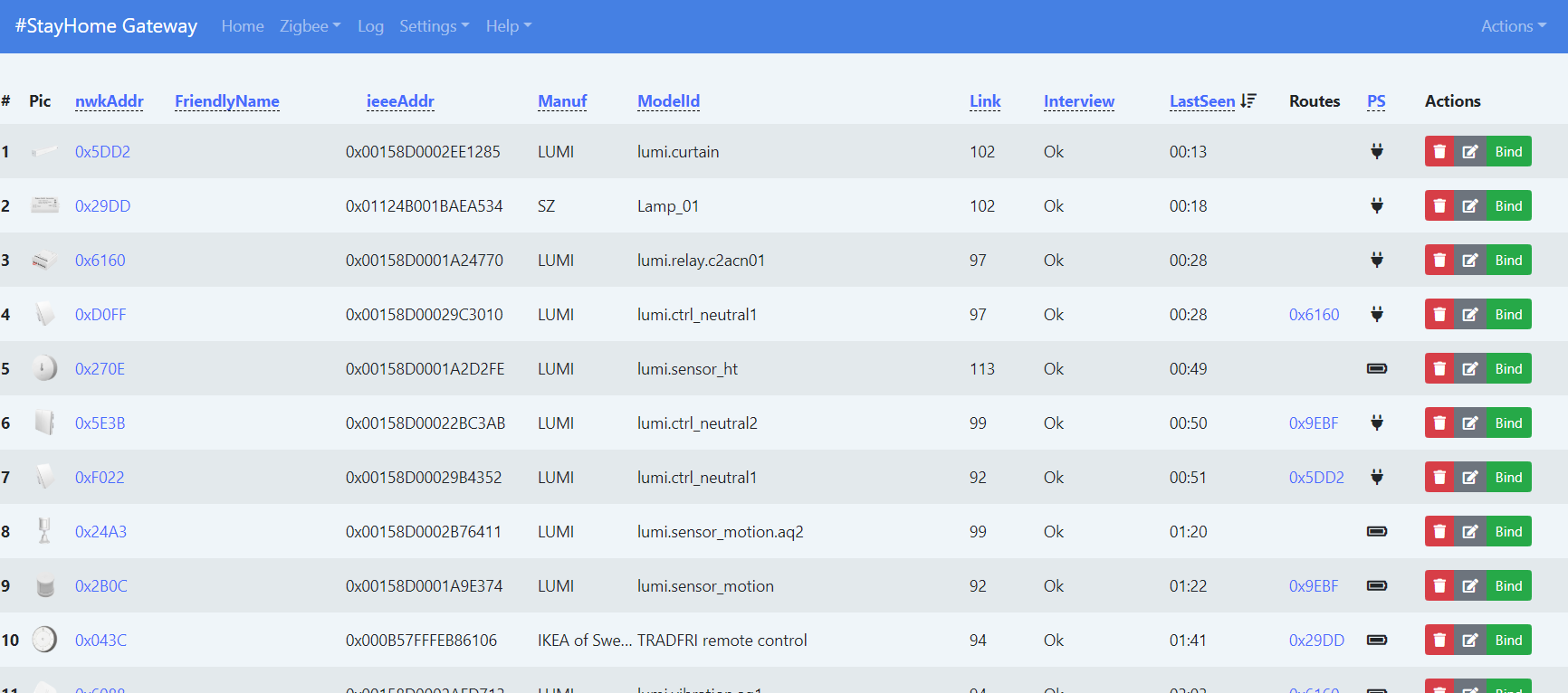The image size is (1568, 693).
Task: Click mains power plug icon for lumi.curtain
Action: click(x=1376, y=151)
